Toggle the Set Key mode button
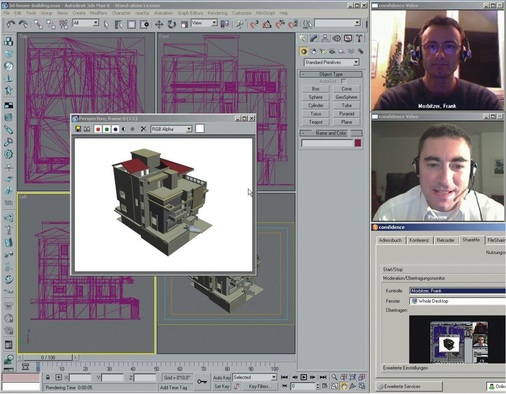This screenshot has width=506, height=394. click(x=222, y=386)
